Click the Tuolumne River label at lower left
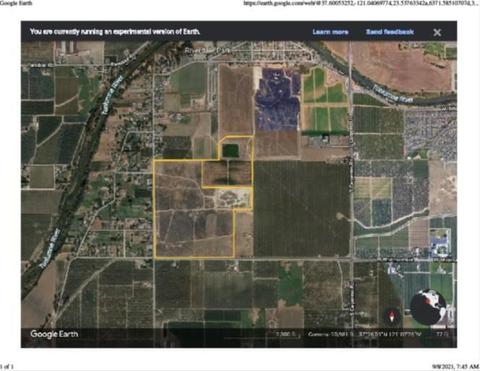The image size is (480, 371). [50, 248]
